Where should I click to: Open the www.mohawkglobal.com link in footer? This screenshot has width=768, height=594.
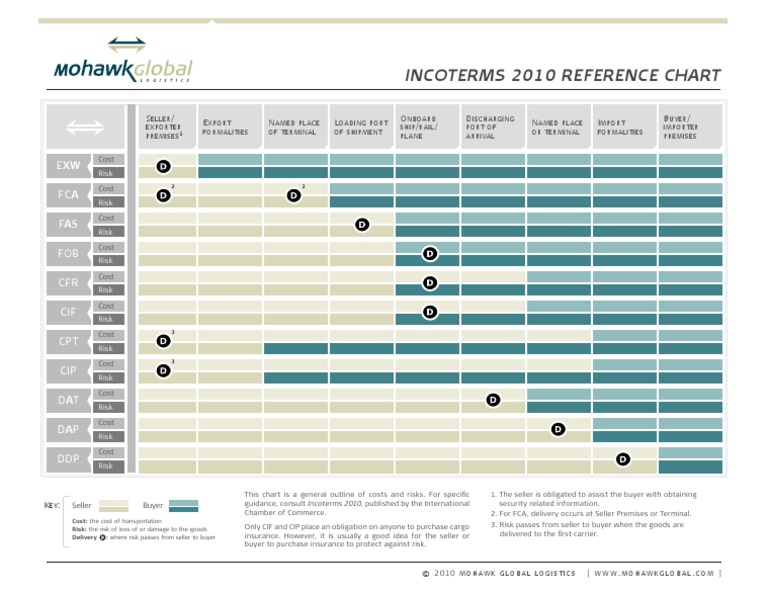tap(654, 573)
